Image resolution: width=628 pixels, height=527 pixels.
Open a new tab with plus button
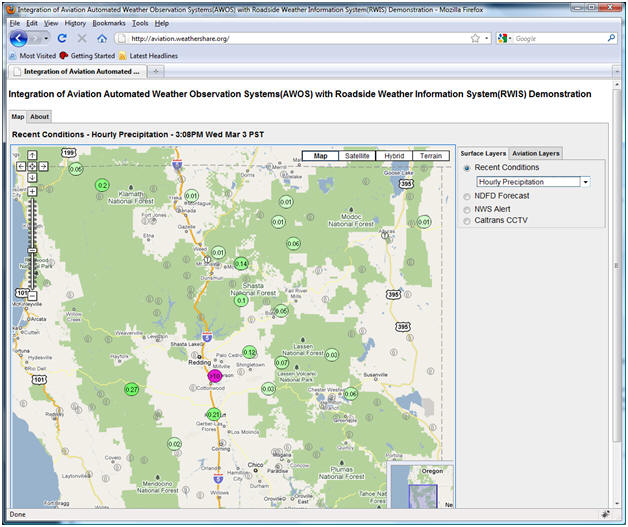point(156,71)
